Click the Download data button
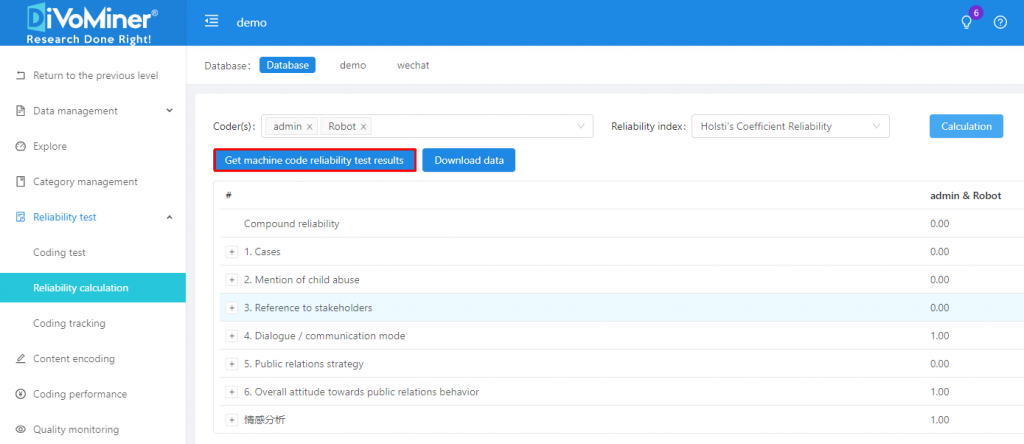Viewport: 1024px width, 444px height. pos(468,160)
